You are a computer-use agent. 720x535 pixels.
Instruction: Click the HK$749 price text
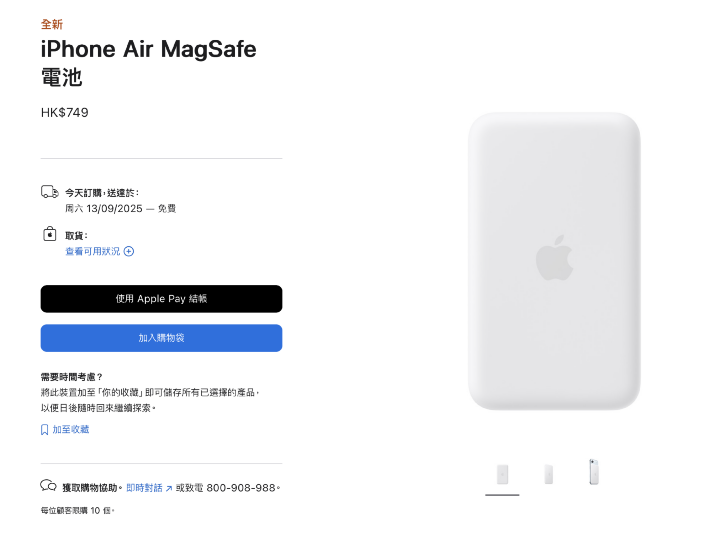pyautogui.click(x=65, y=113)
